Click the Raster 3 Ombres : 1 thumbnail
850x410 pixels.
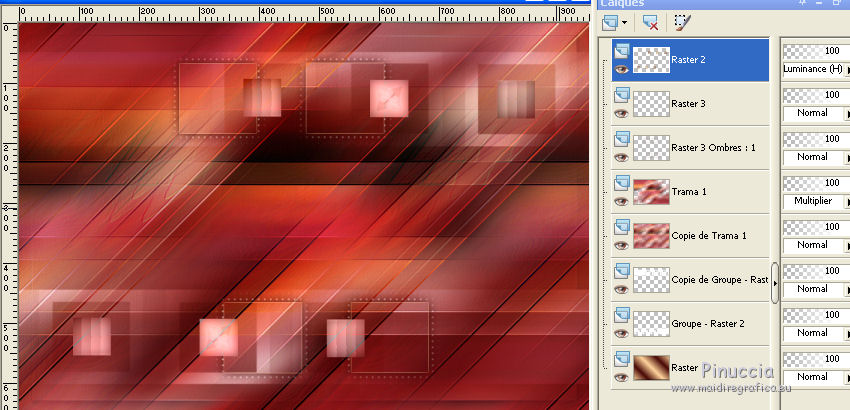pyautogui.click(x=652, y=148)
